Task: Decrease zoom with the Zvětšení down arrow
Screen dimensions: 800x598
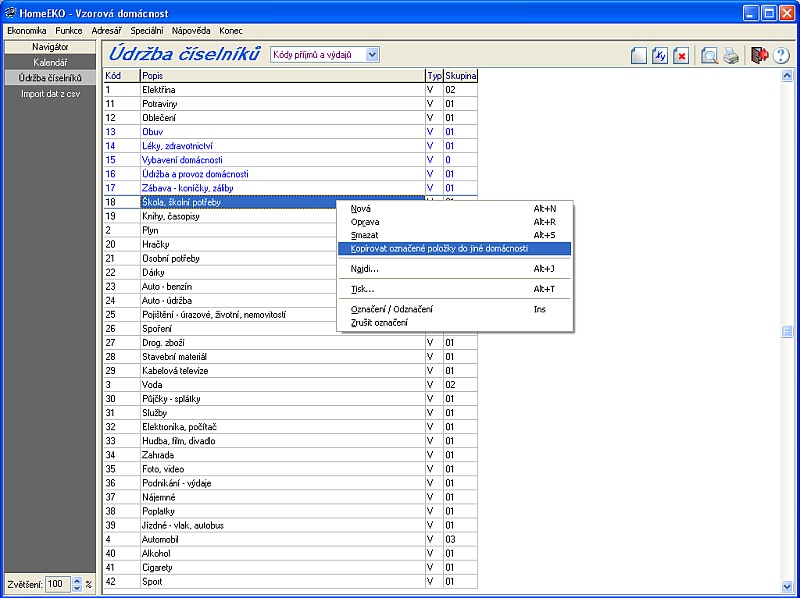Action: tap(78, 588)
